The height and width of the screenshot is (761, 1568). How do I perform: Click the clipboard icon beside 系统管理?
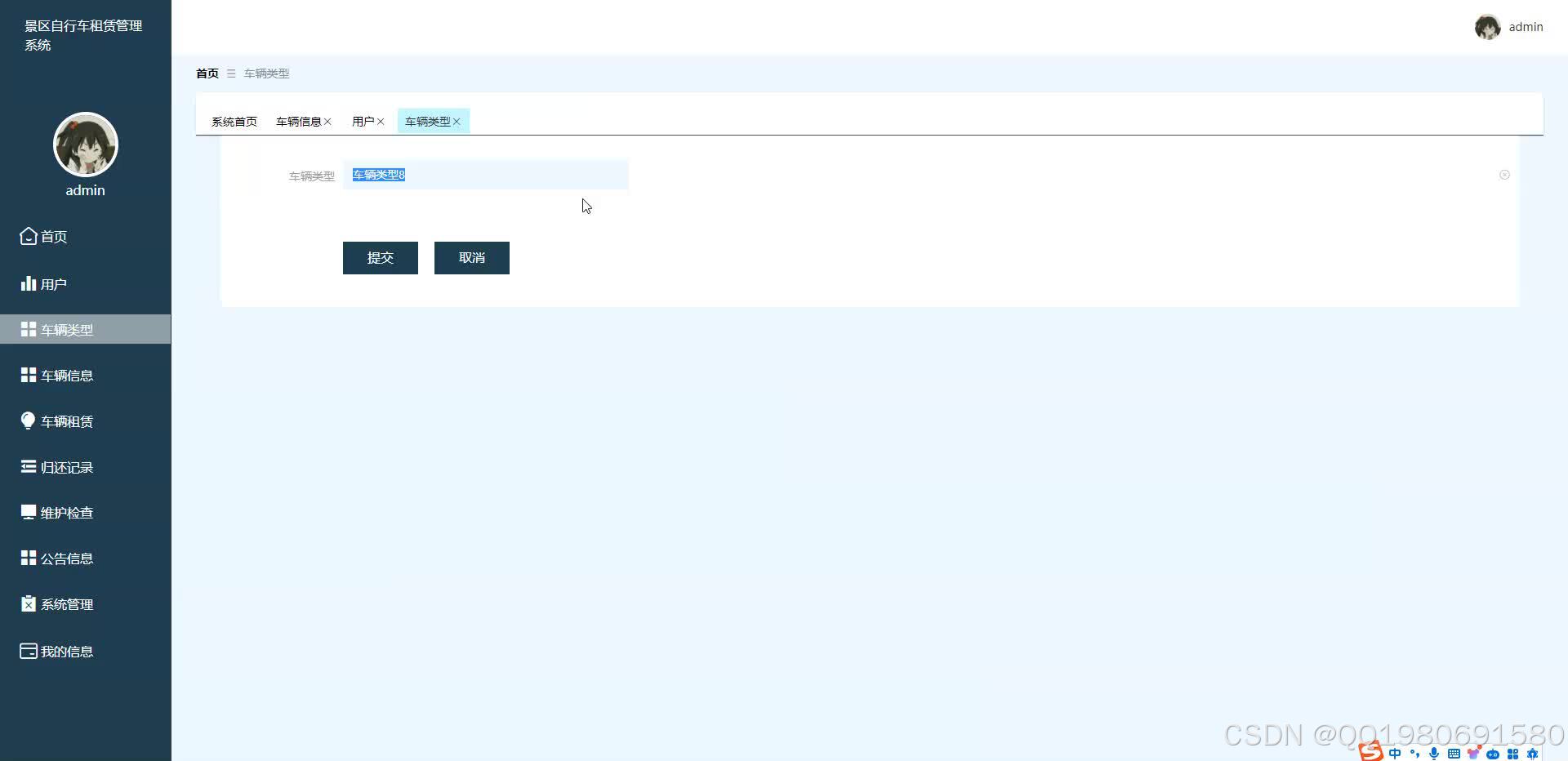pyautogui.click(x=29, y=603)
